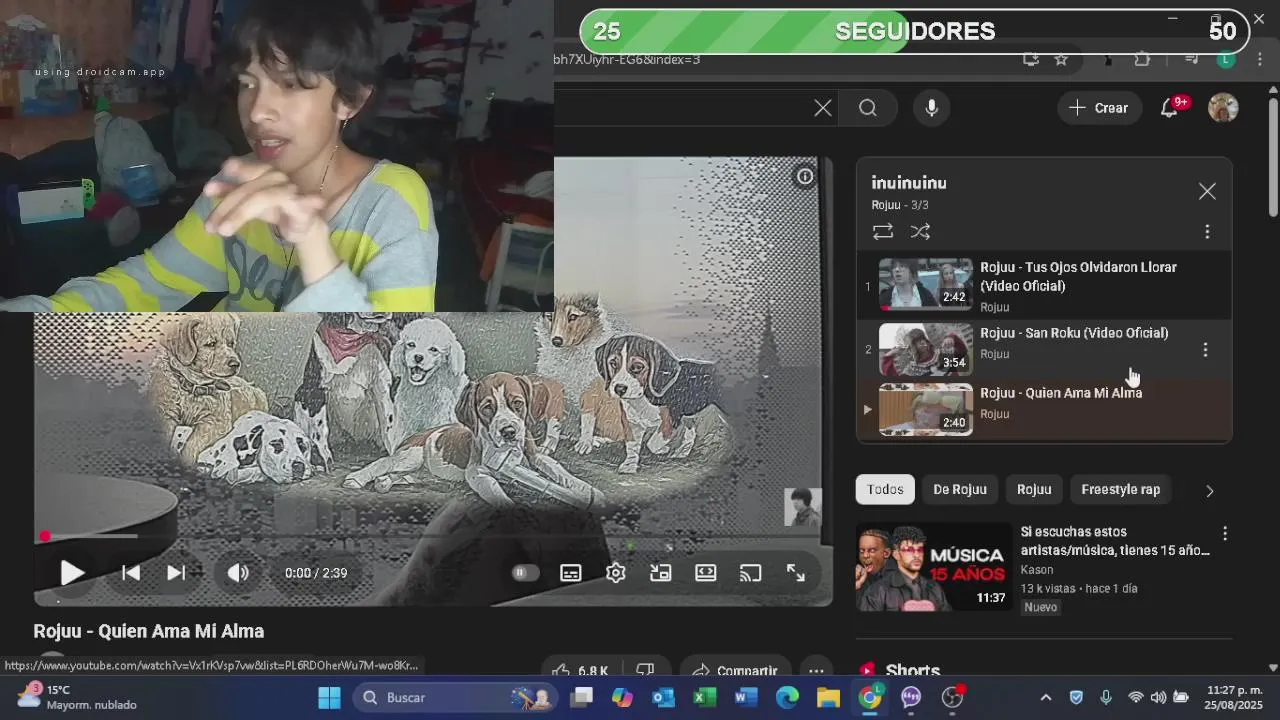Select the Rojuu filter chip
The image size is (1280, 720).
(x=1034, y=489)
